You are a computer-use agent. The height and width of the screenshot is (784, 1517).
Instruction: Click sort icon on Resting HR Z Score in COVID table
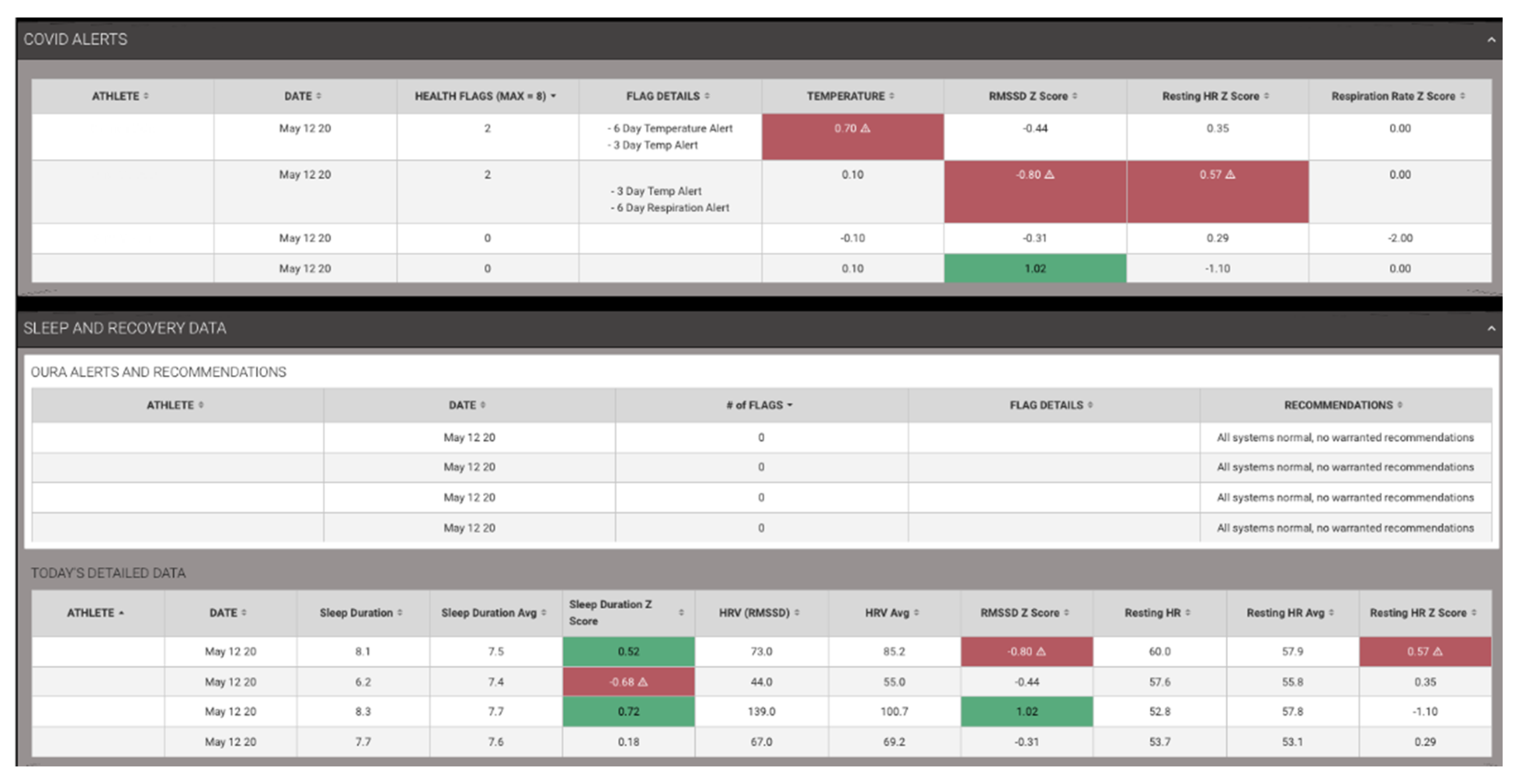click(1266, 96)
